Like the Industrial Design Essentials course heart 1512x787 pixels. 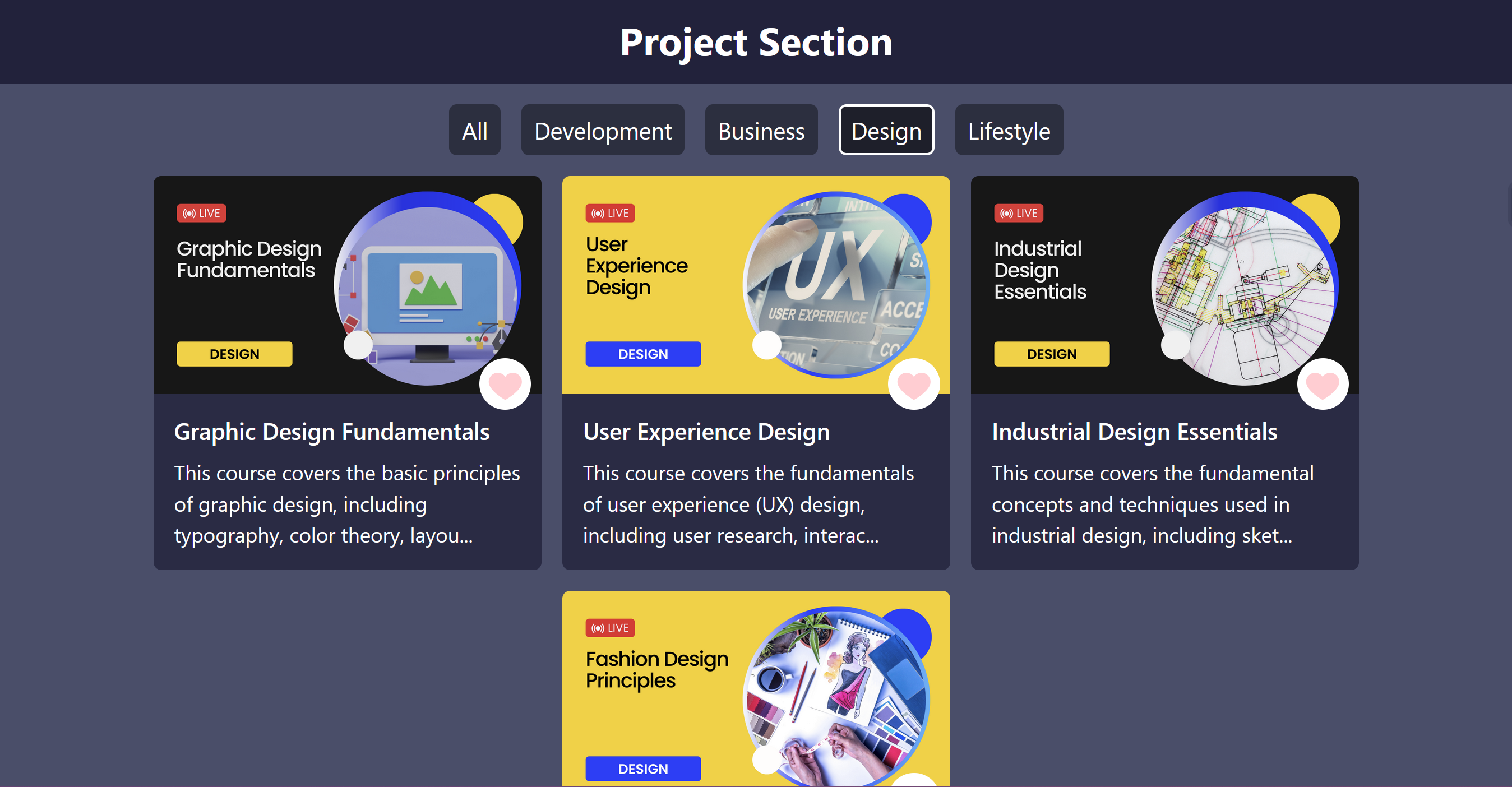pyautogui.click(x=1322, y=384)
